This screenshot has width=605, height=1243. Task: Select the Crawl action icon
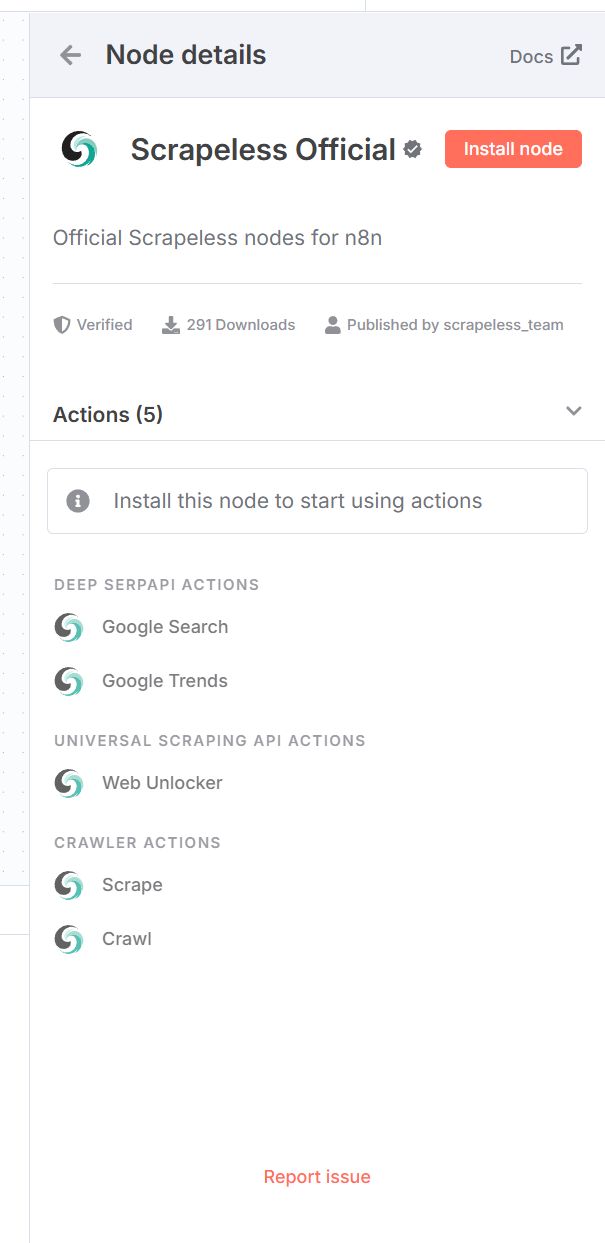click(70, 939)
